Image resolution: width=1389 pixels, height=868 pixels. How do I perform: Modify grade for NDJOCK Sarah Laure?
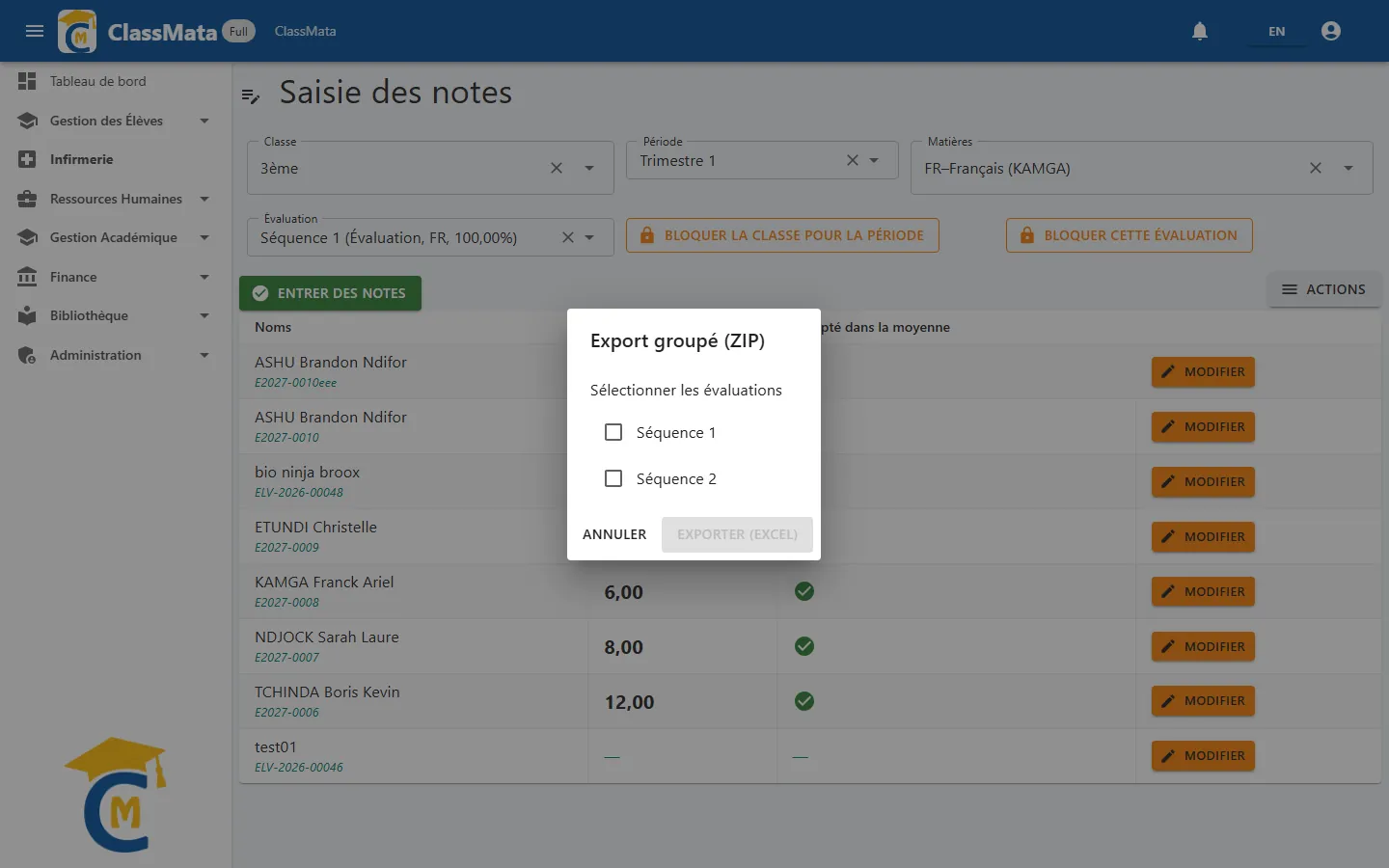click(x=1203, y=646)
